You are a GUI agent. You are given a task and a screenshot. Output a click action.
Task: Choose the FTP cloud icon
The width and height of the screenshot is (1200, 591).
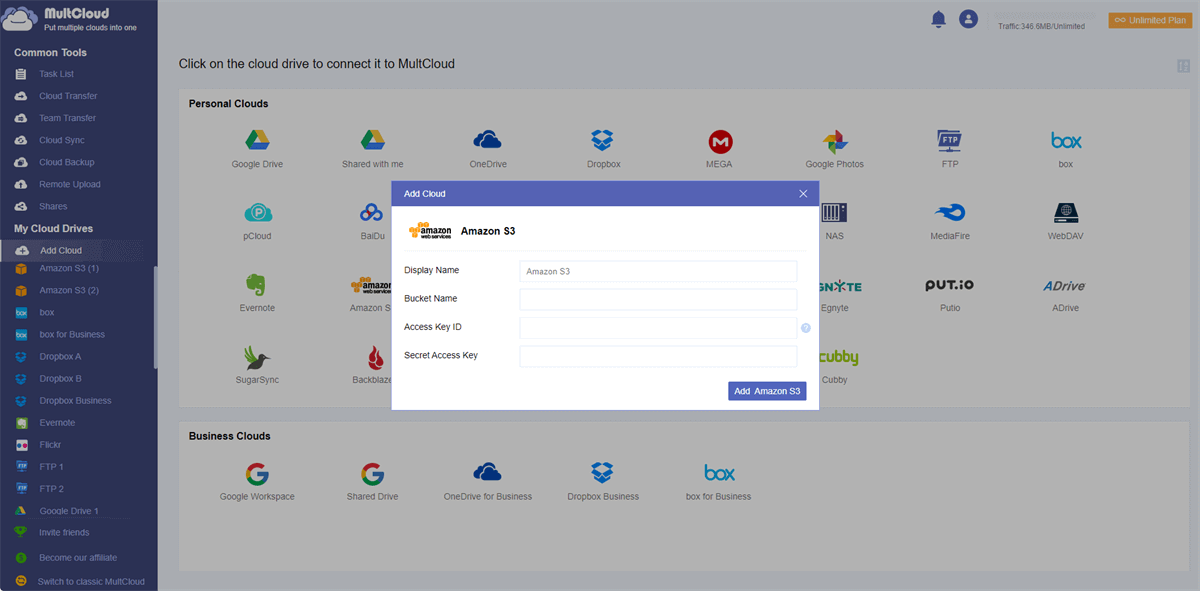(x=950, y=140)
